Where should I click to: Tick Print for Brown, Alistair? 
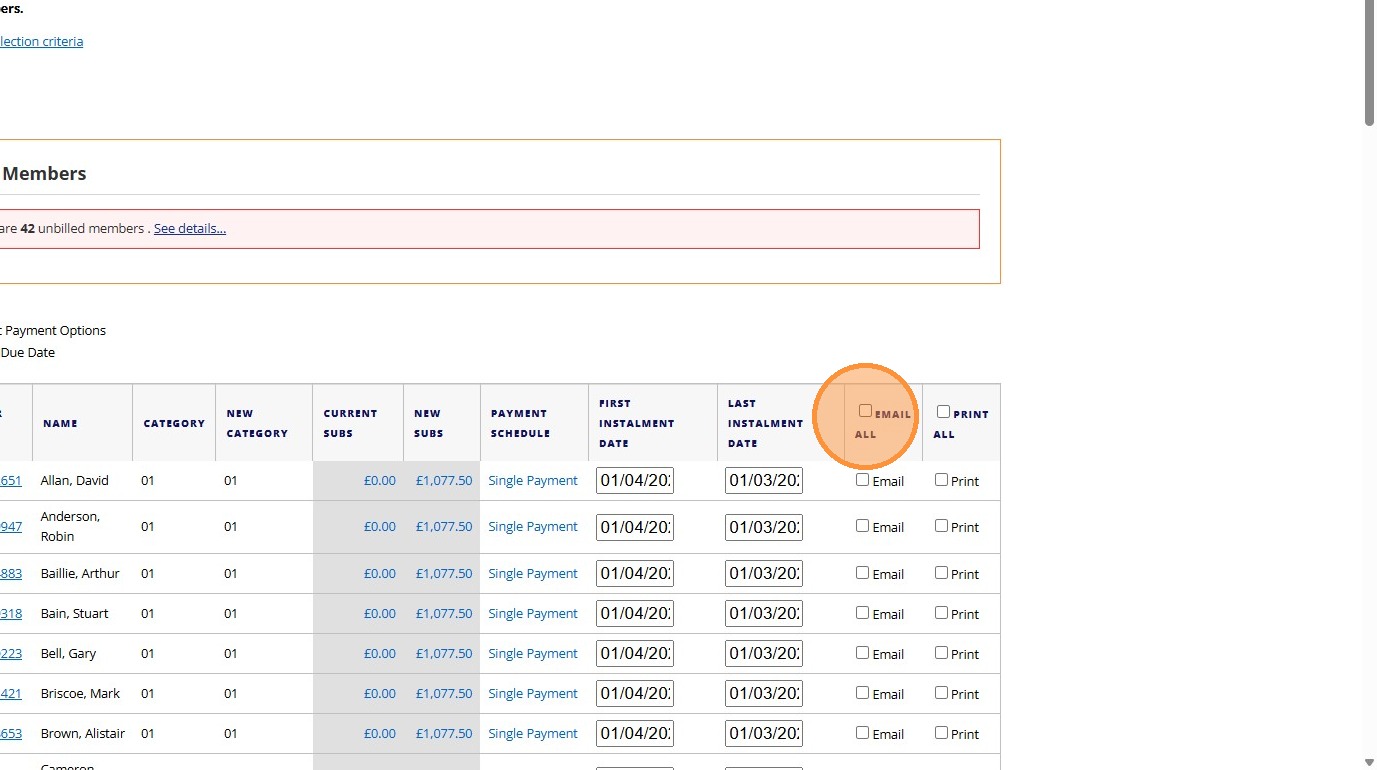tap(941, 733)
